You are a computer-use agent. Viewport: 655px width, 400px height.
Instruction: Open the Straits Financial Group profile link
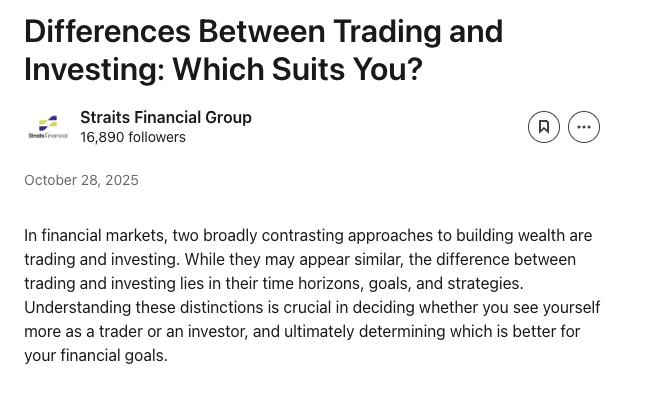coord(166,117)
